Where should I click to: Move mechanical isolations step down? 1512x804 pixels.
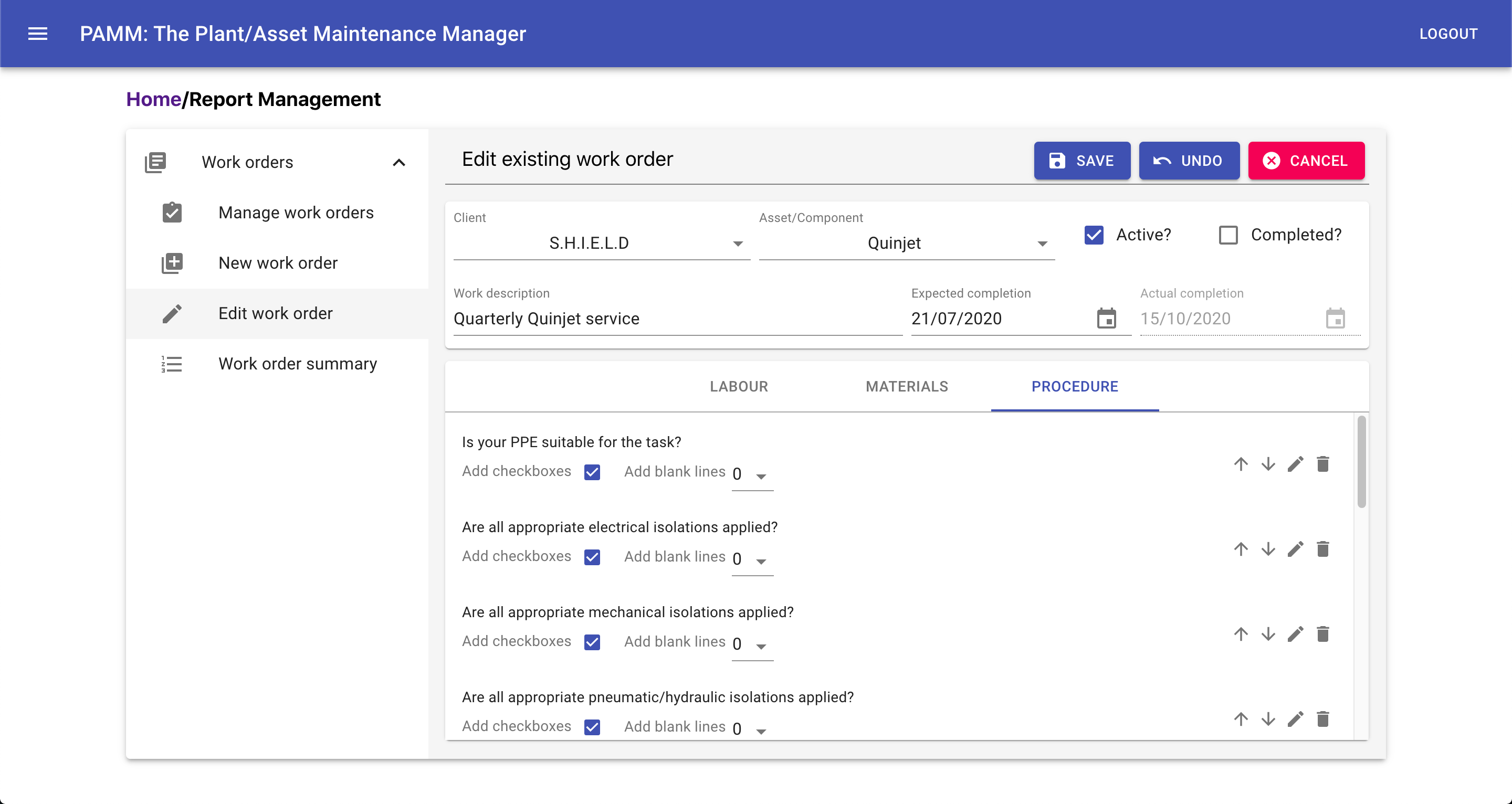click(x=1268, y=634)
